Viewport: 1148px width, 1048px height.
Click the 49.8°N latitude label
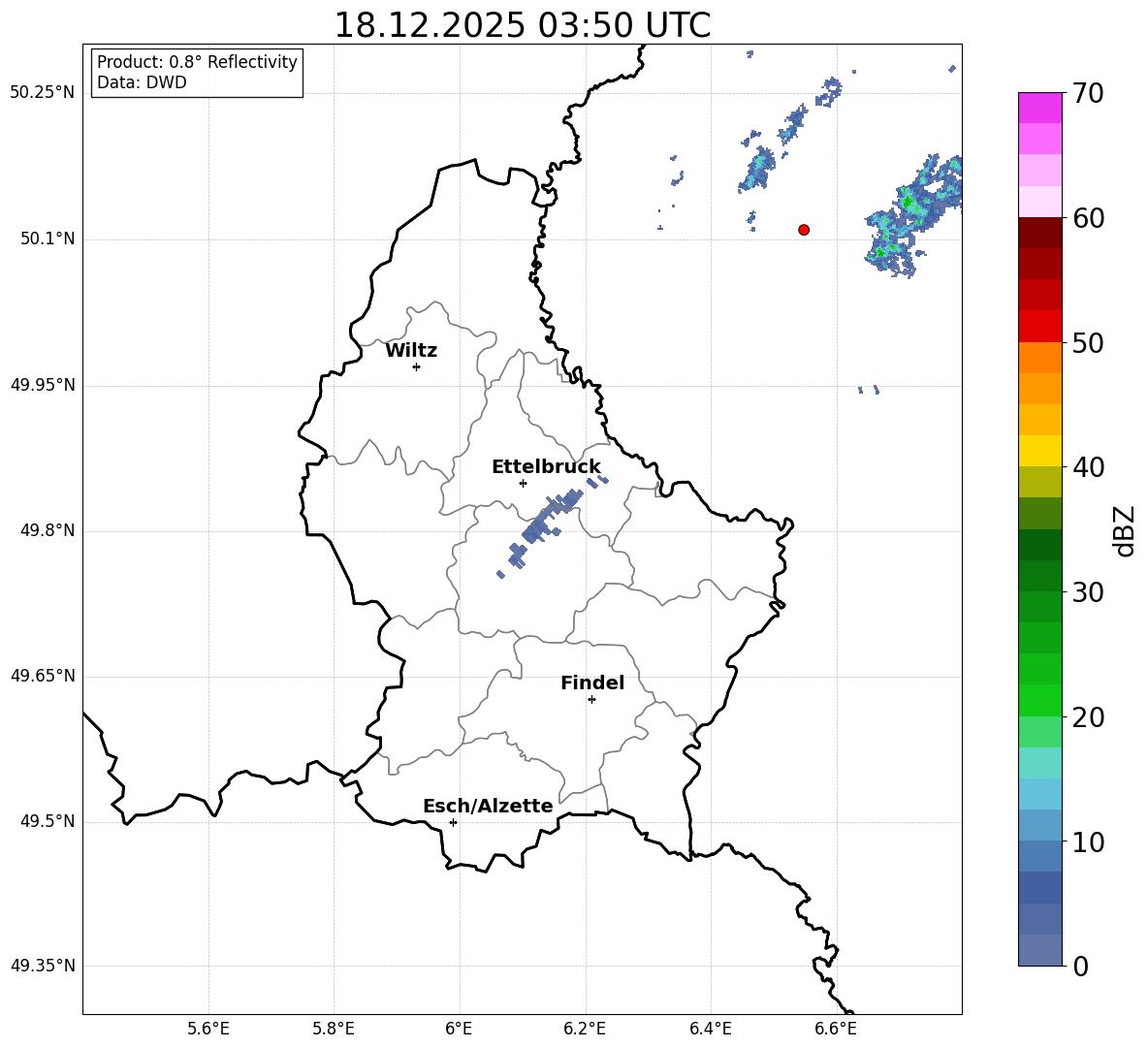48,530
